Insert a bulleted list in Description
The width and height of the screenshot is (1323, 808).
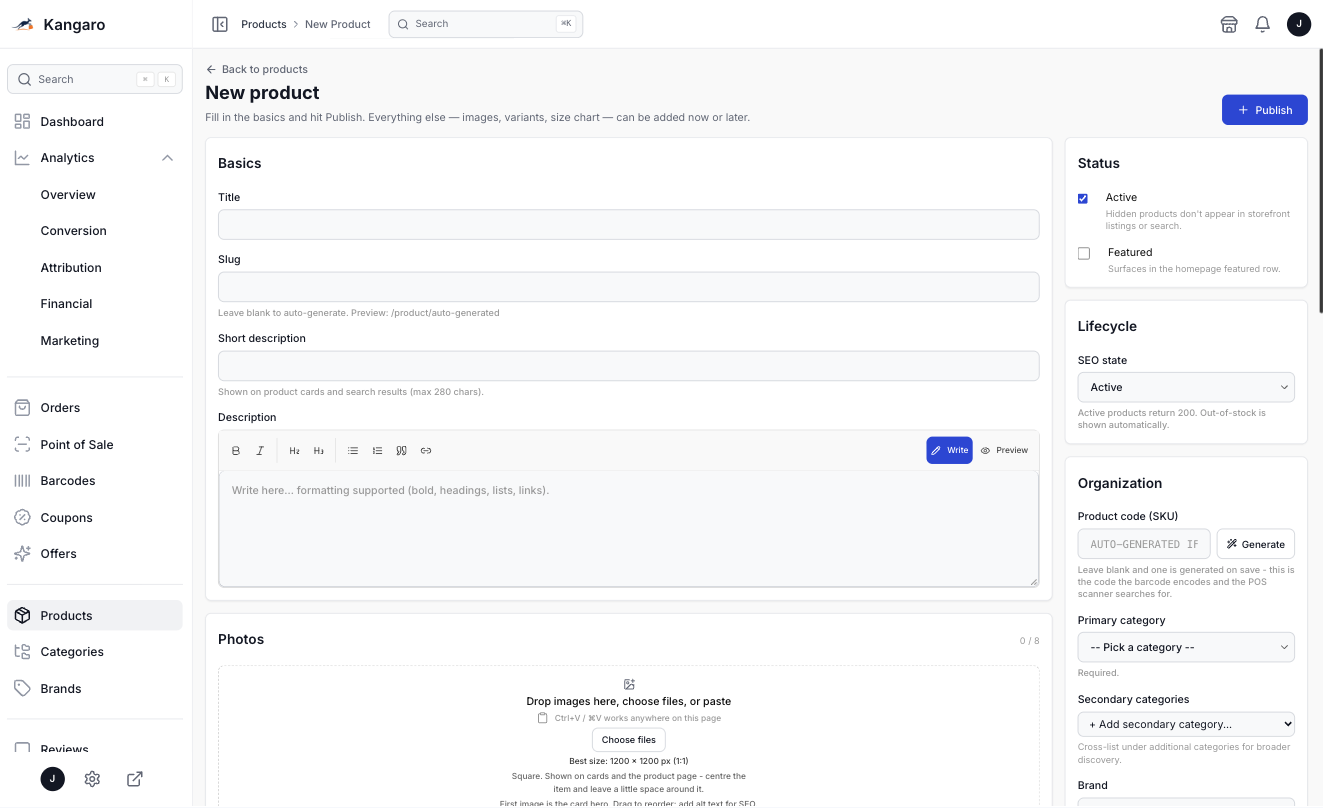click(x=353, y=451)
